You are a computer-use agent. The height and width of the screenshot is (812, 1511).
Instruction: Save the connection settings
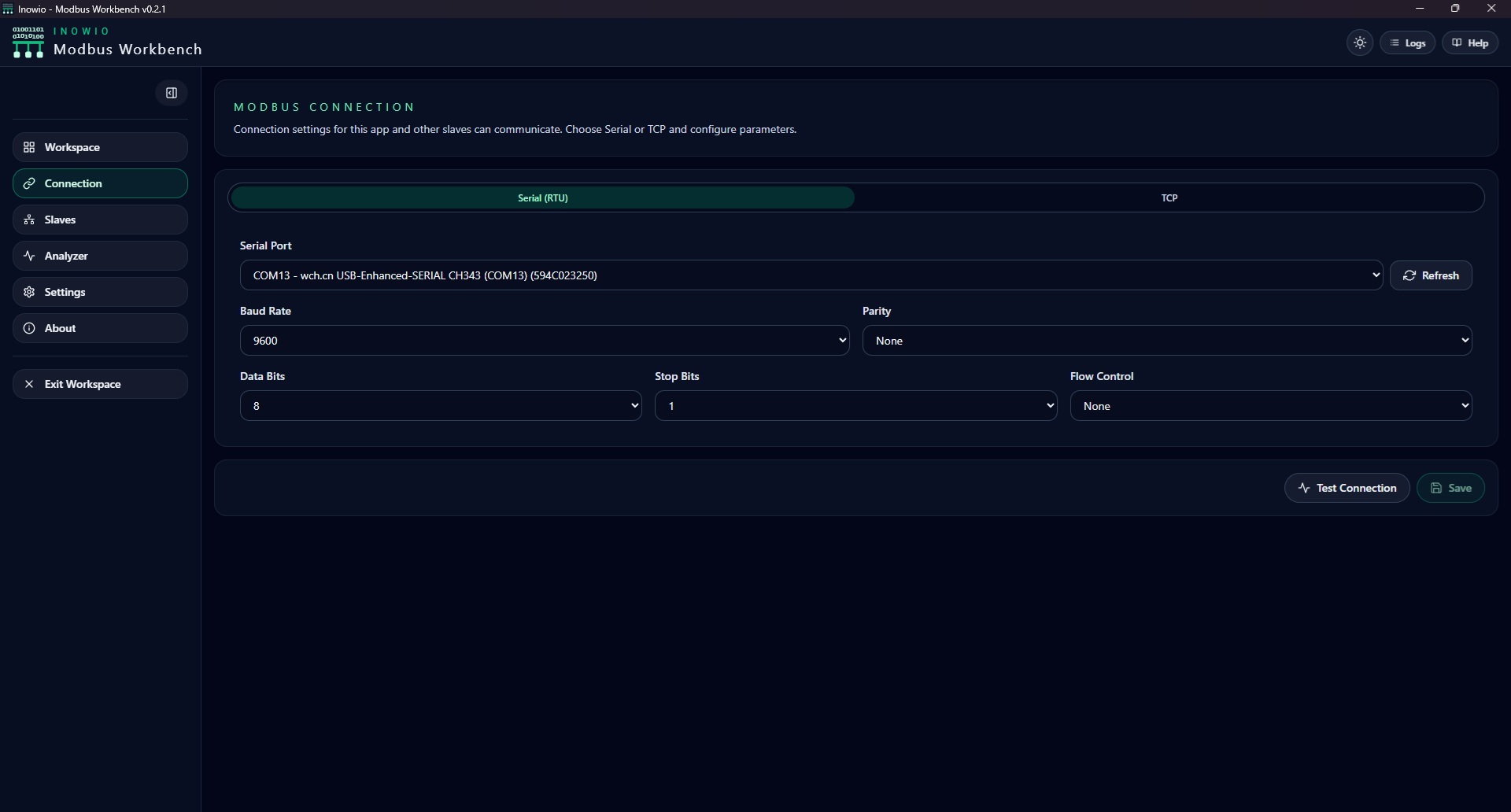(x=1451, y=488)
